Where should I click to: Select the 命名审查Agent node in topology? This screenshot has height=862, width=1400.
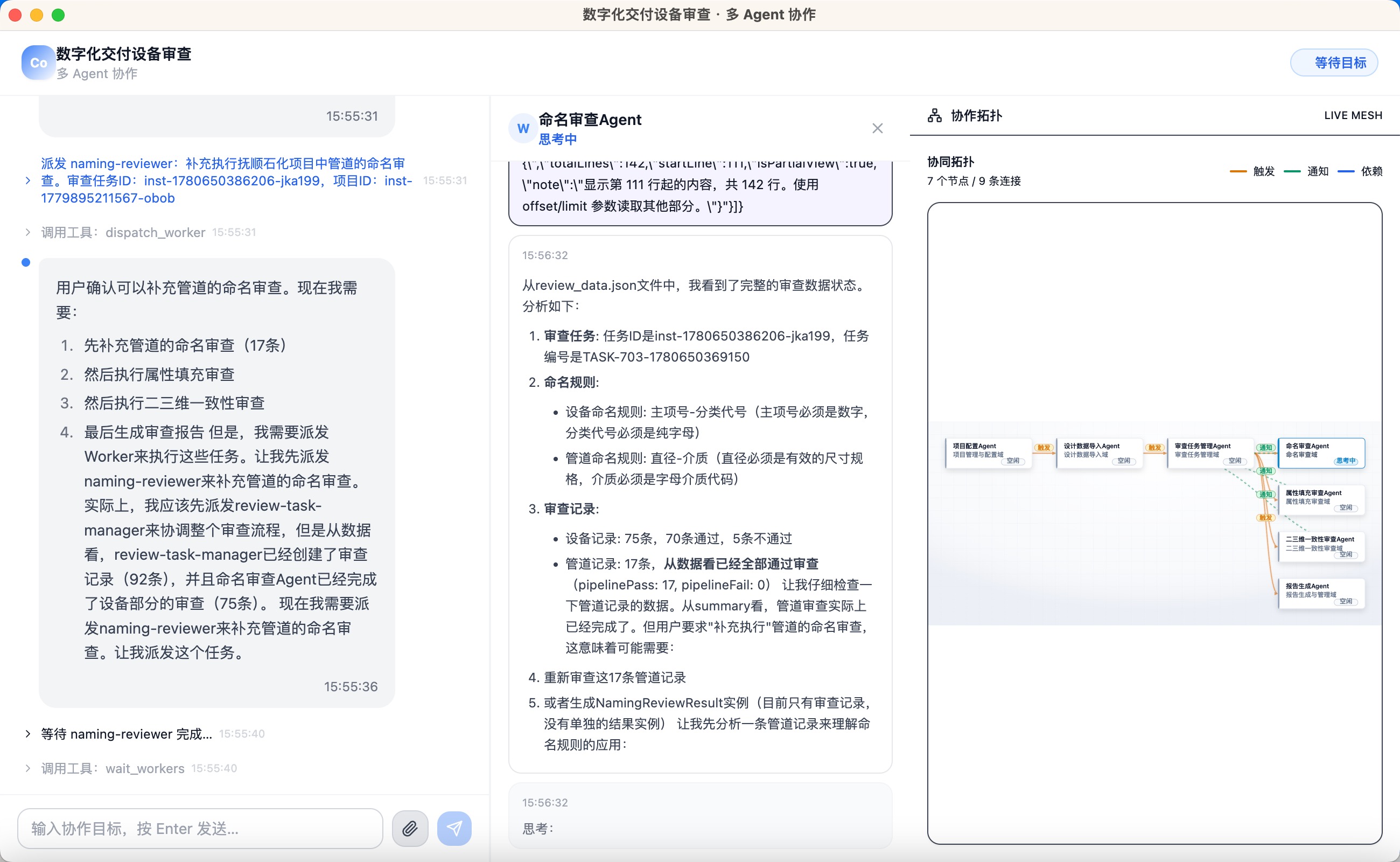[x=1321, y=453]
